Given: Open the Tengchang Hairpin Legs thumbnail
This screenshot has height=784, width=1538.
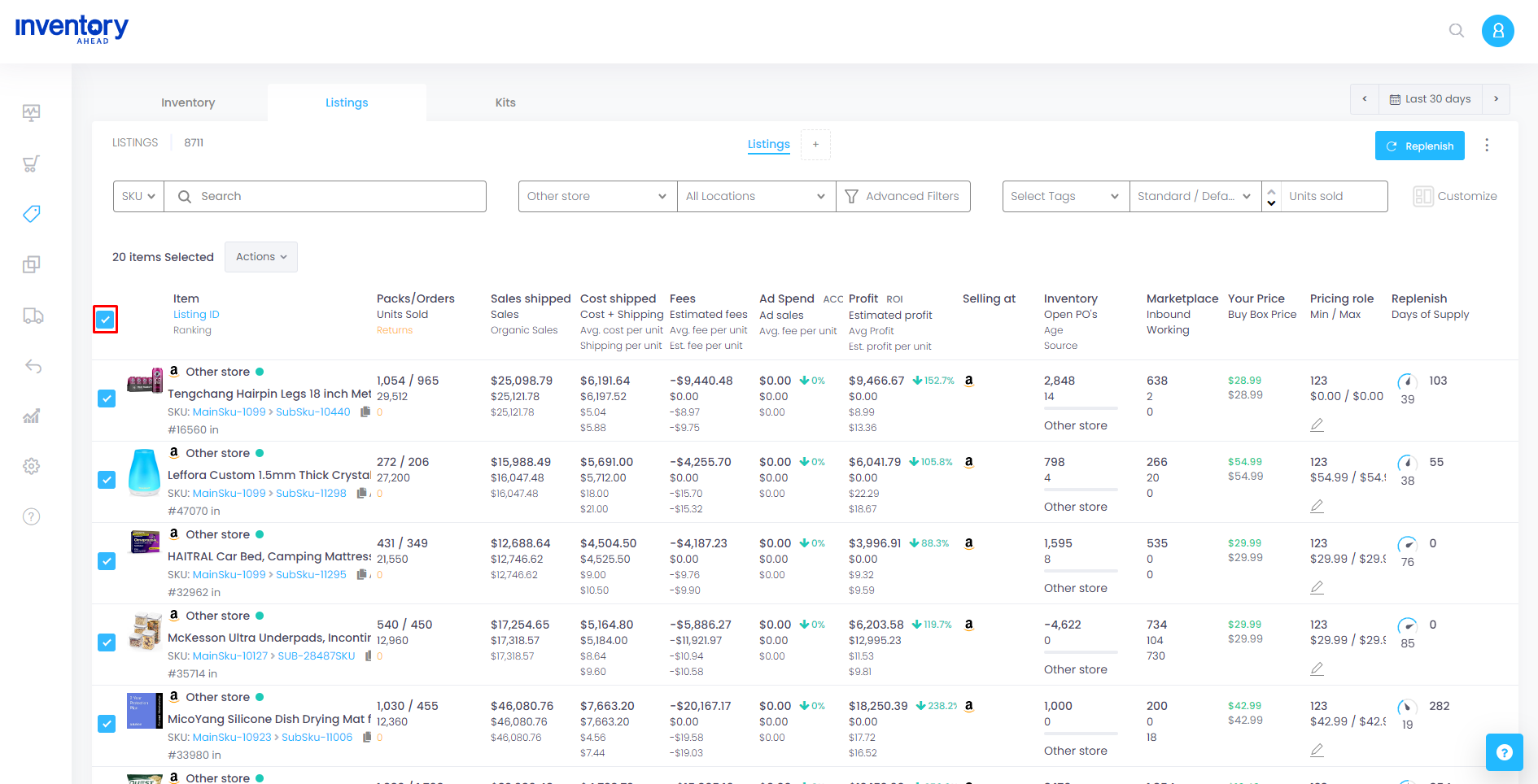Looking at the screenshot, I should 145,381.
